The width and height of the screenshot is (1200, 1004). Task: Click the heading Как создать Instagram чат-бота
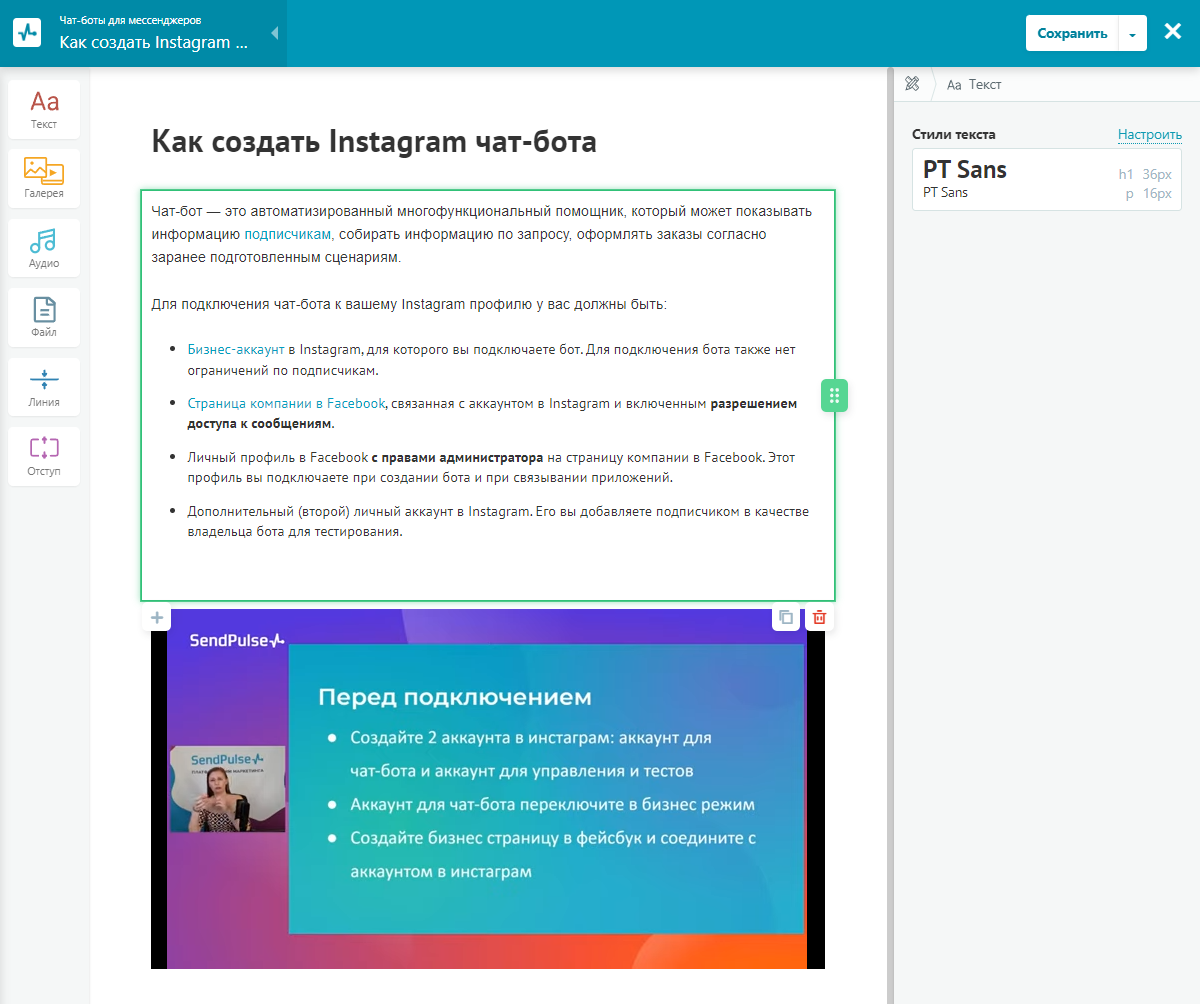pyautogui.click(x=374, y=141)
